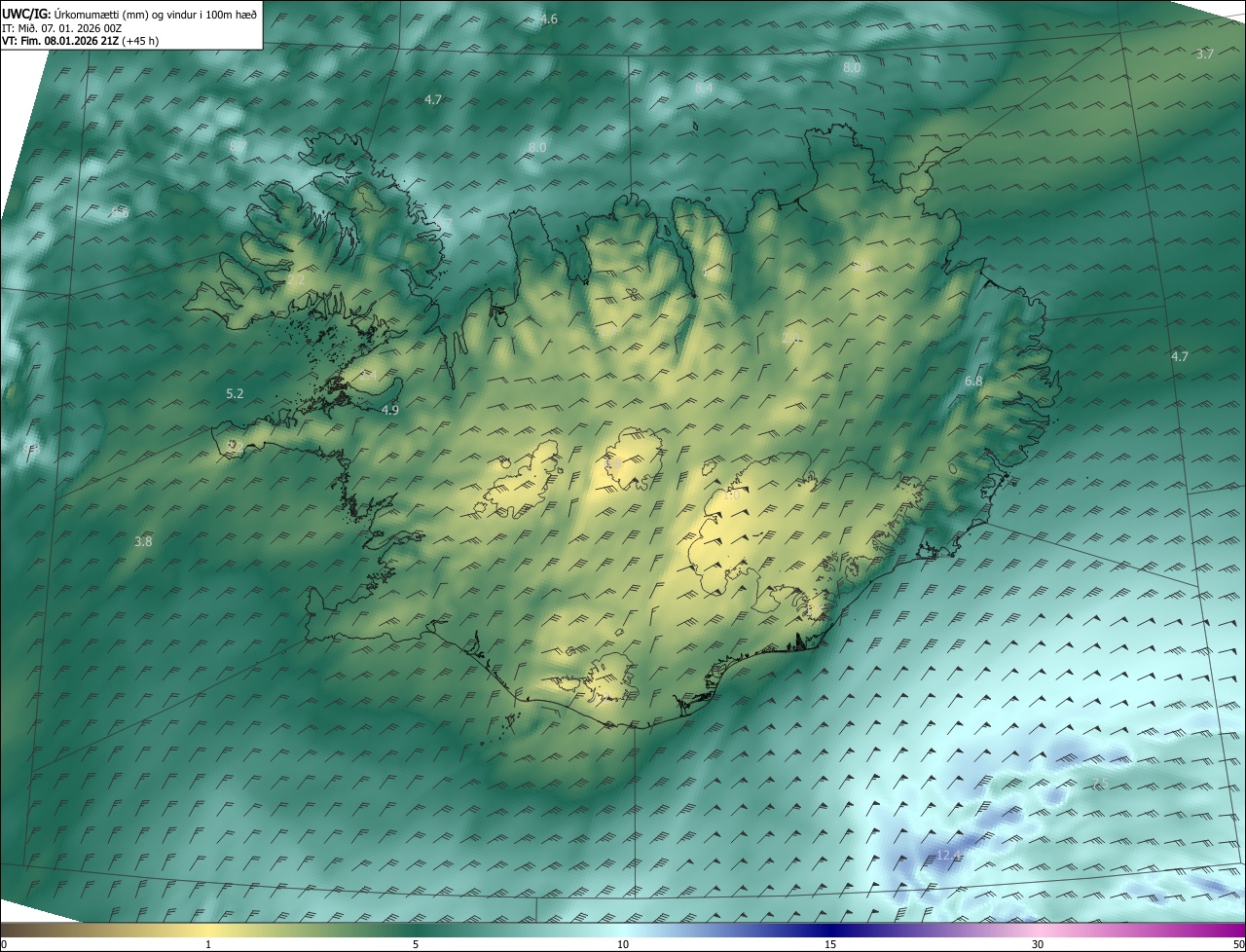
Task: Click the colorbar tick label 30
Action: [1038, 944]
